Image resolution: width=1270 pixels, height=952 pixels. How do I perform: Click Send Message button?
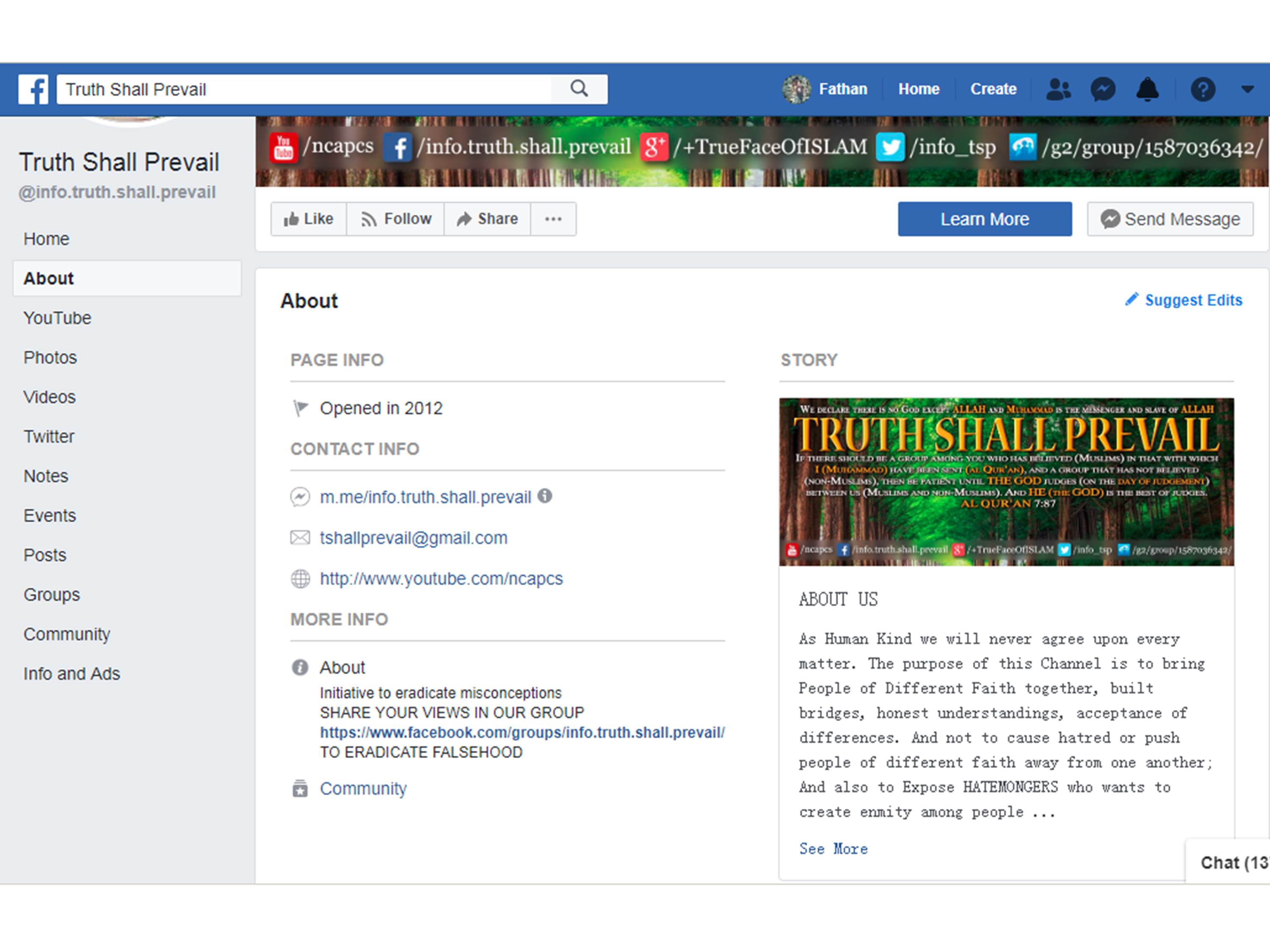pos(1170,219)
